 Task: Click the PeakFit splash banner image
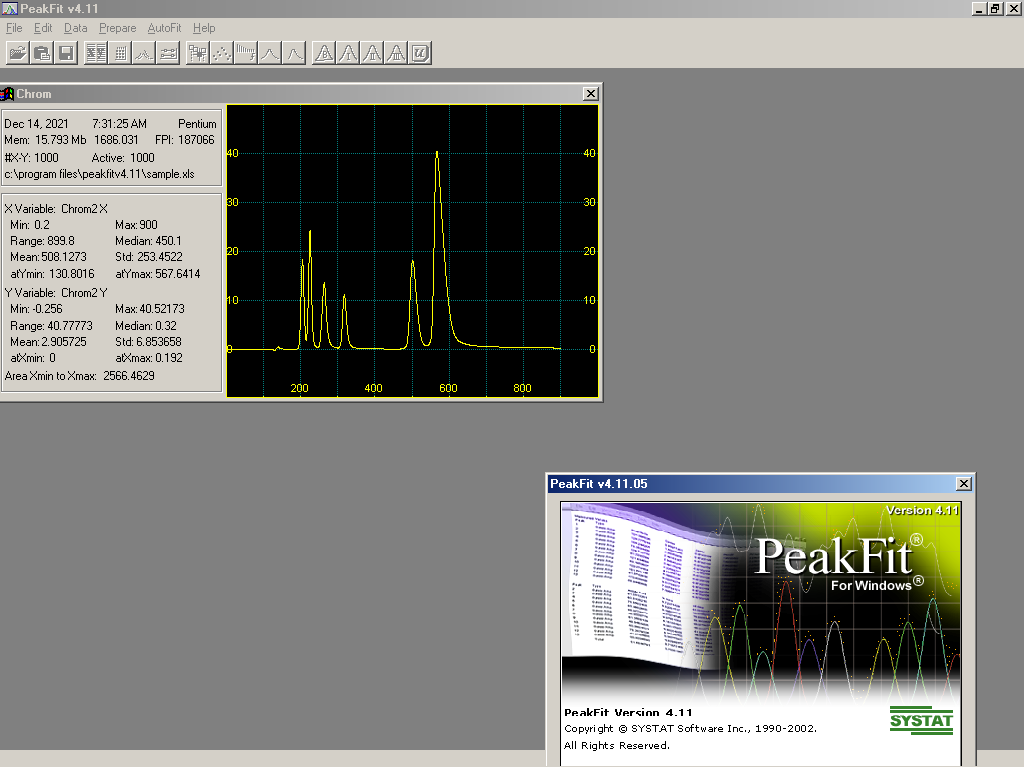(x=760, y=600)
